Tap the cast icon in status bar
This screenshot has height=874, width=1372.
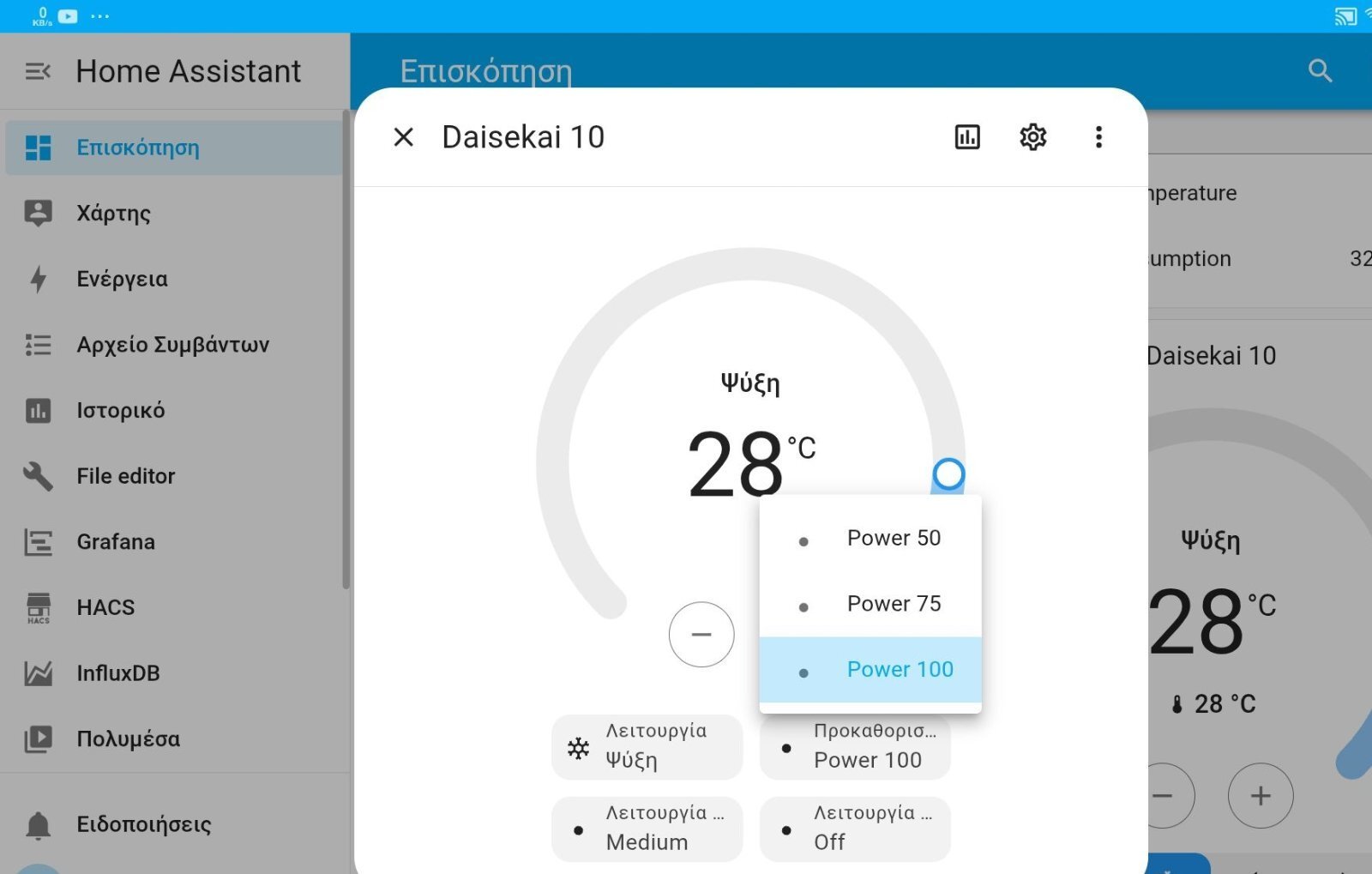(1345, 16)
